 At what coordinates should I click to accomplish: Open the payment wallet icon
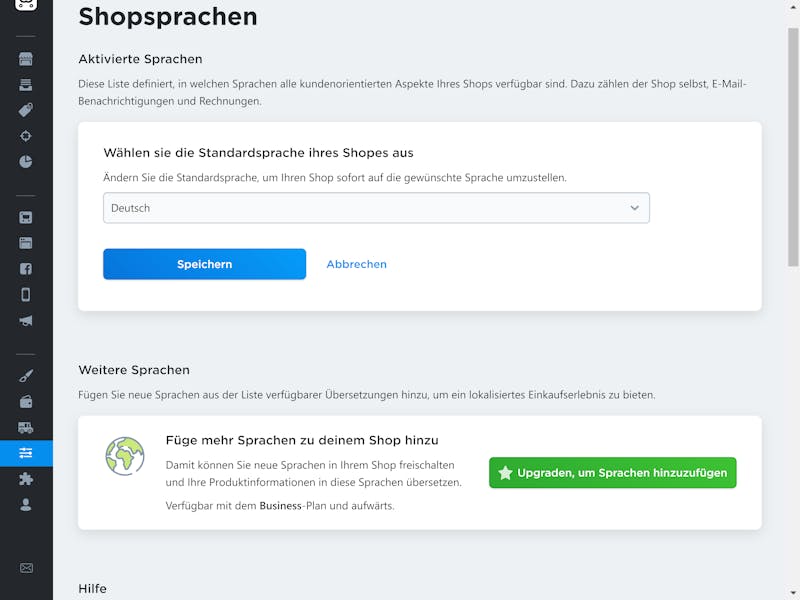tap(26, 402)
